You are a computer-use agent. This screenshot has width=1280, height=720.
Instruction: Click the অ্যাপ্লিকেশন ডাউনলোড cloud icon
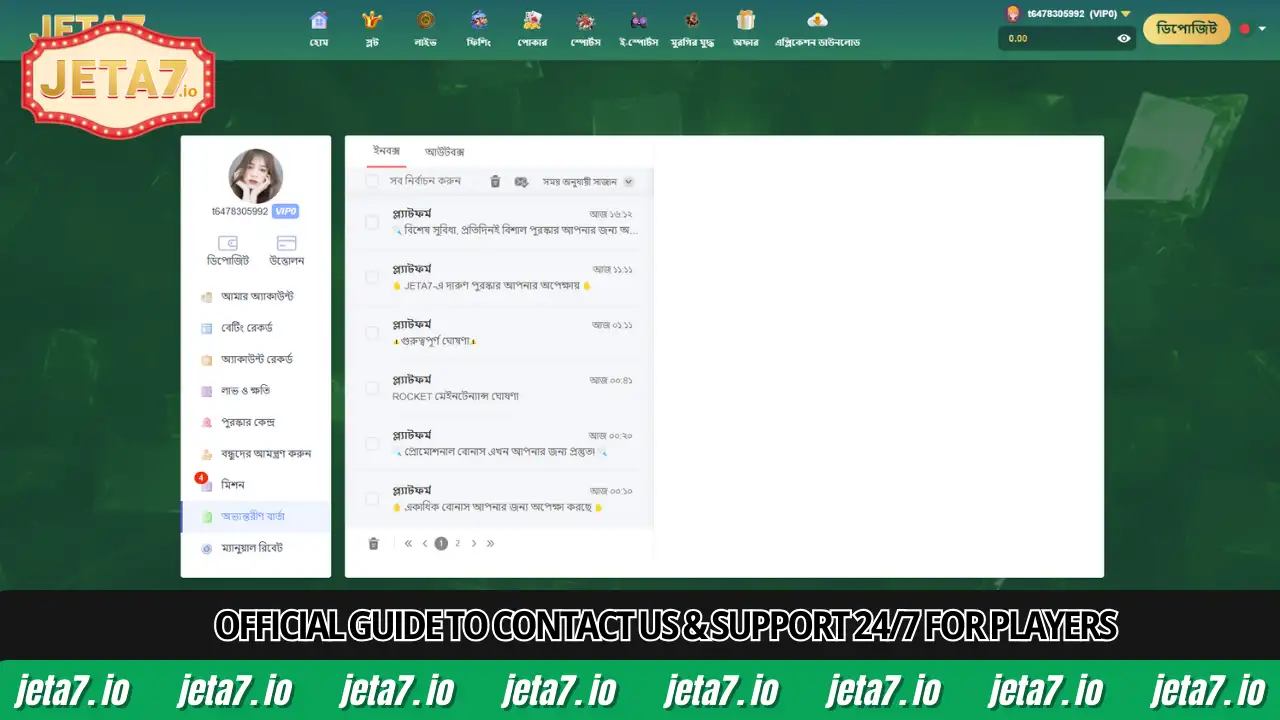coord(818,20)
